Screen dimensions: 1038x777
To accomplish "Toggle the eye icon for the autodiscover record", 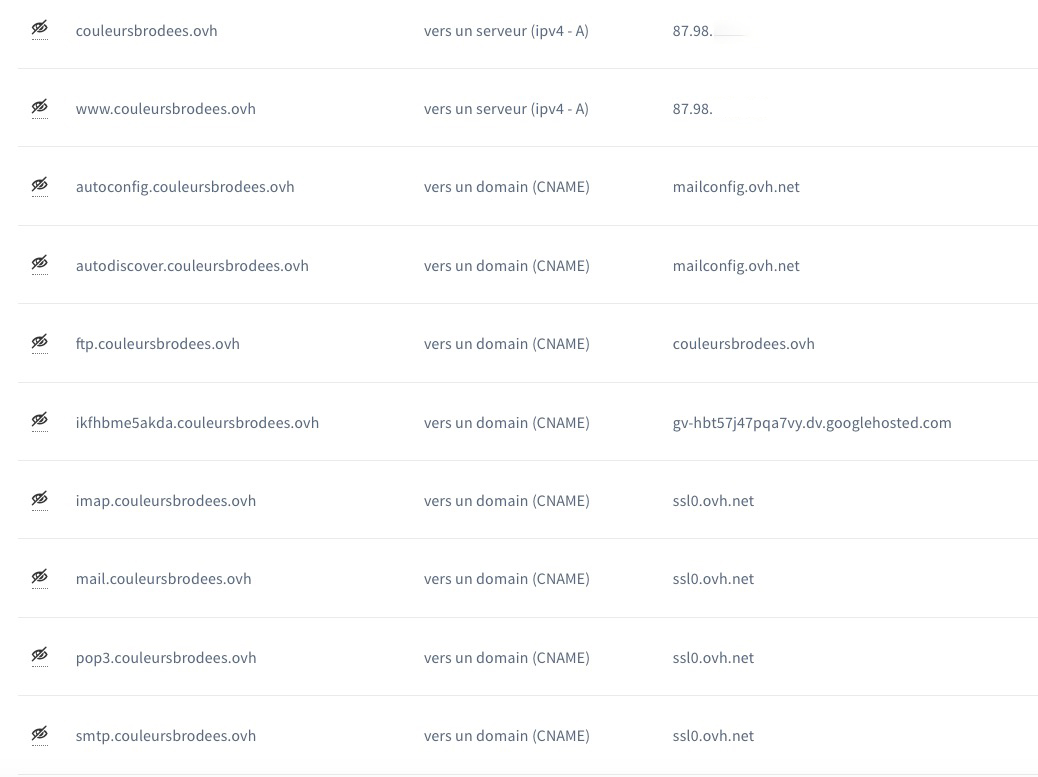I will (x=40, y=263).
